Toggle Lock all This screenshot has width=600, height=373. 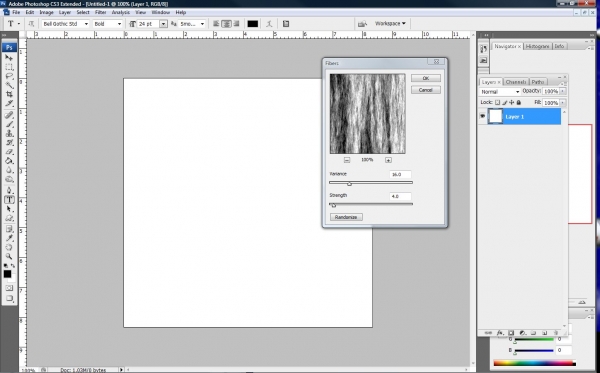518,103
